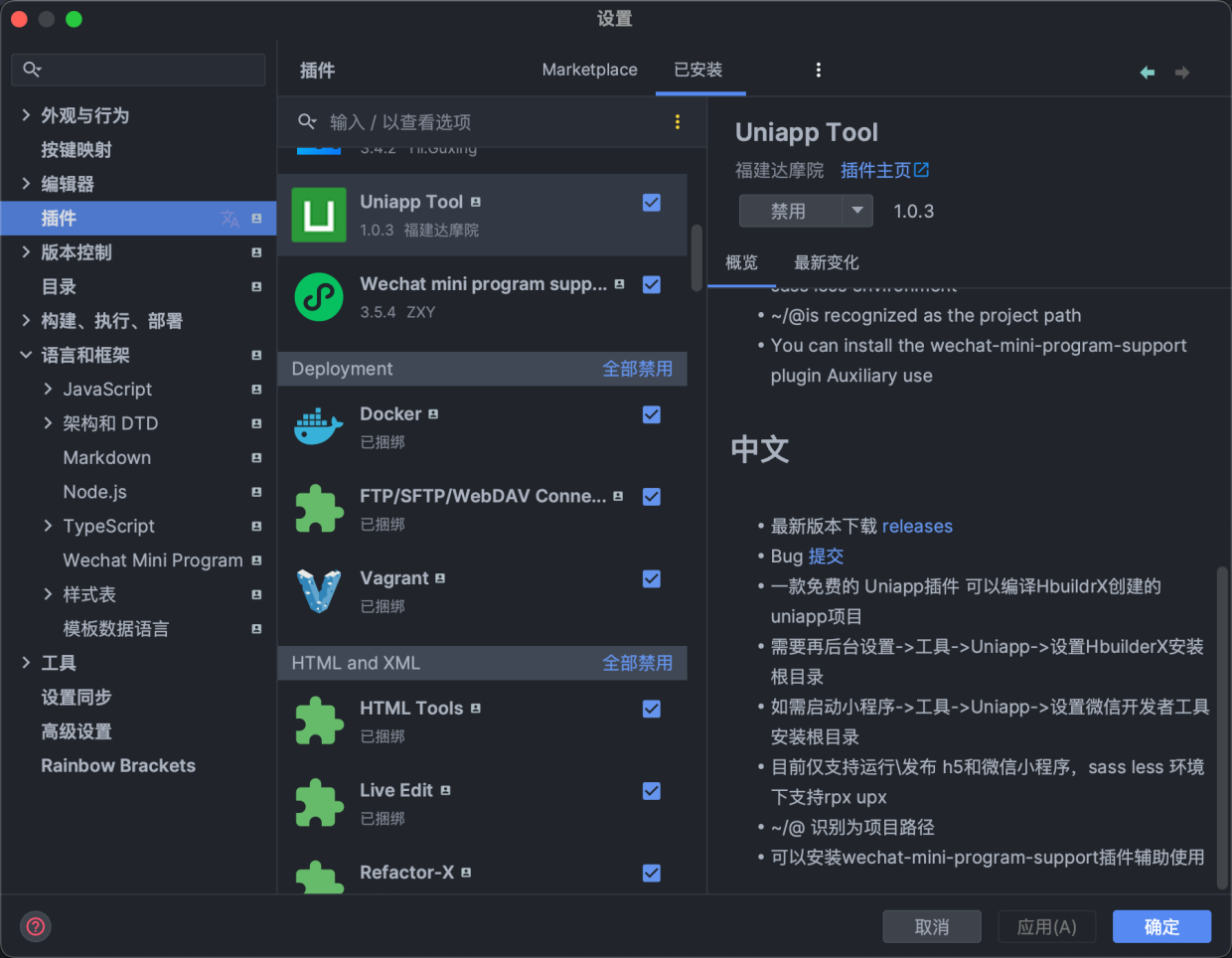Click the Docker whale icon
This screenshot has height=958, width=1232.
[319, 427]
